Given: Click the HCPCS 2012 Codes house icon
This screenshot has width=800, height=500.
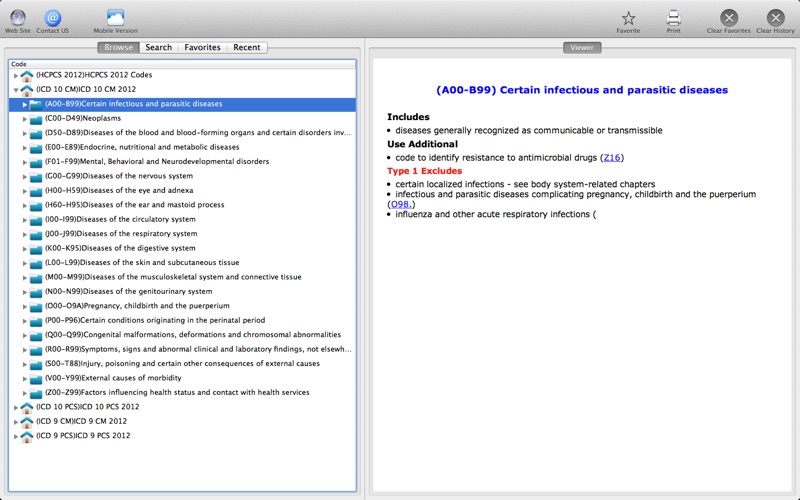Looking at the screenshot, I should [27, 76].
